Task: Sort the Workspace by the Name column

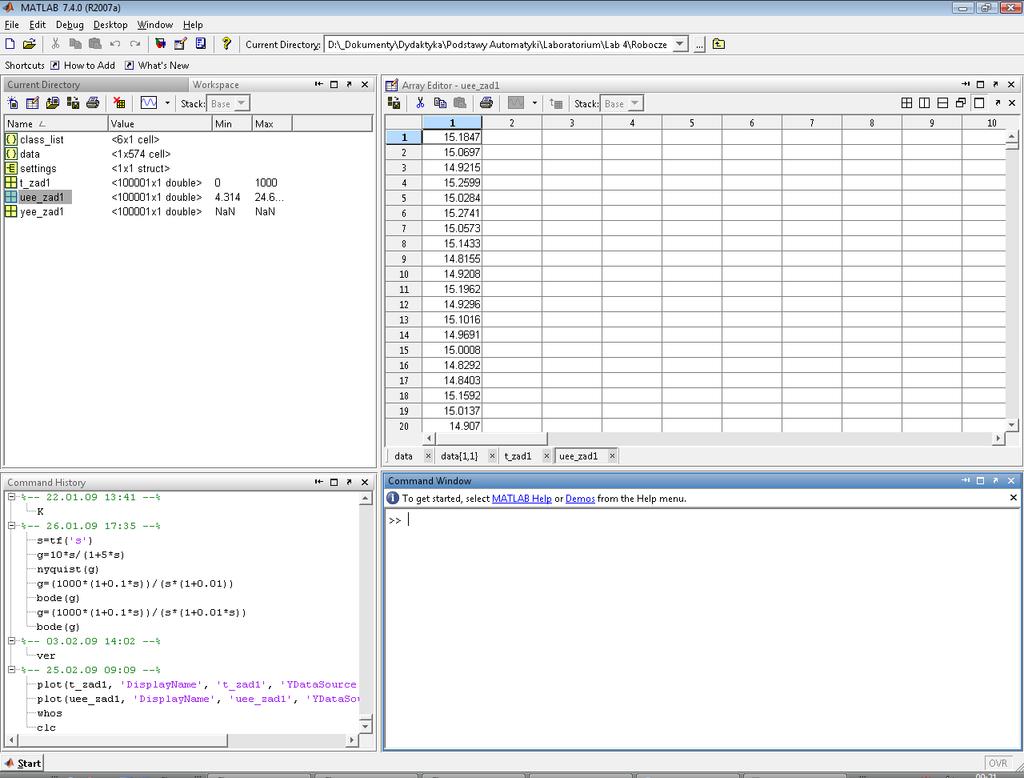Action: click(56, 123)
